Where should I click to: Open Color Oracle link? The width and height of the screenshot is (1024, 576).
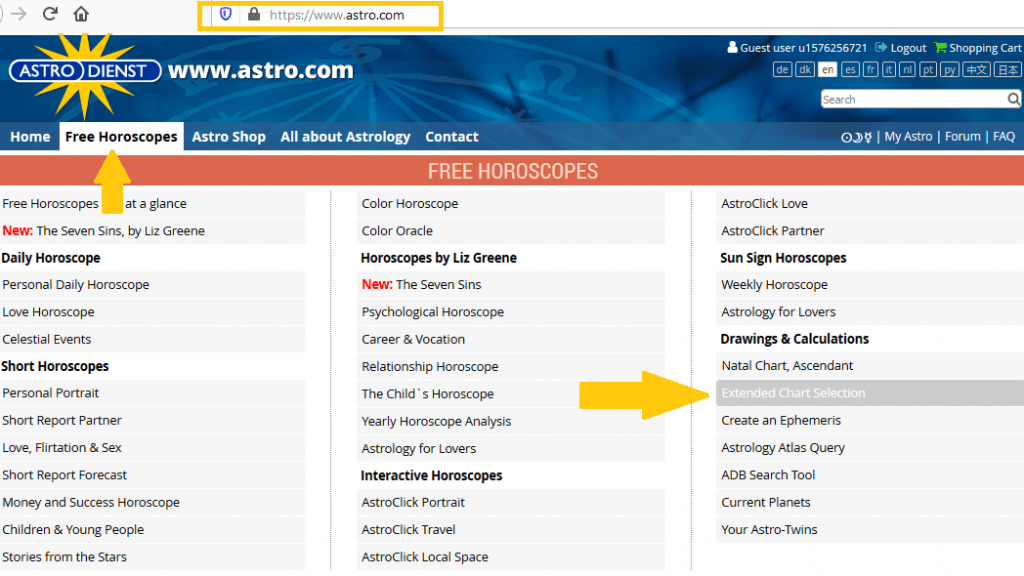point(511,231)
